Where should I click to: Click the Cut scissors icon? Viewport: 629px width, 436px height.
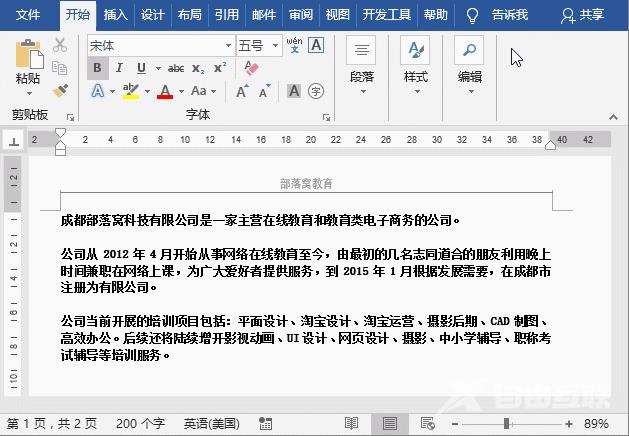60,45
